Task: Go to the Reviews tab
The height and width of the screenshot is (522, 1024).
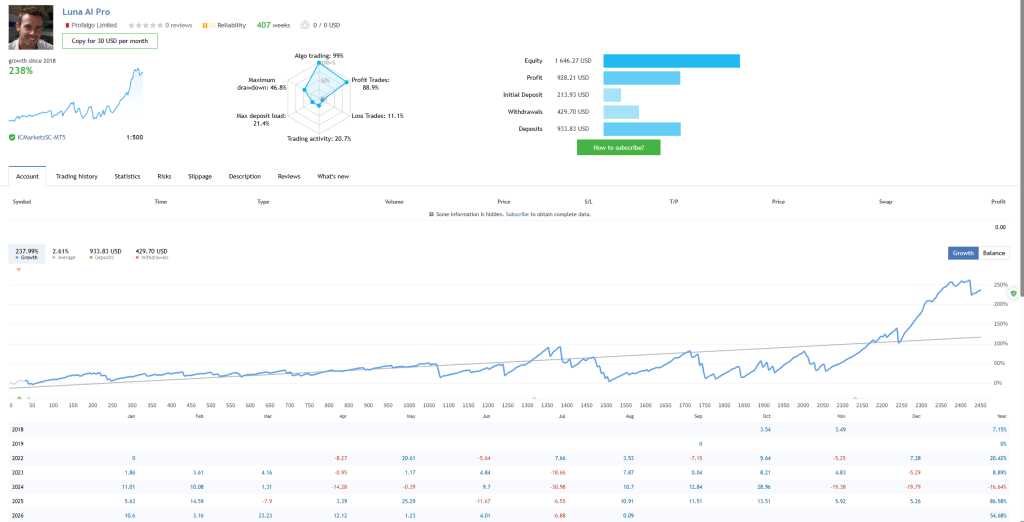Action: click(289, 176)
